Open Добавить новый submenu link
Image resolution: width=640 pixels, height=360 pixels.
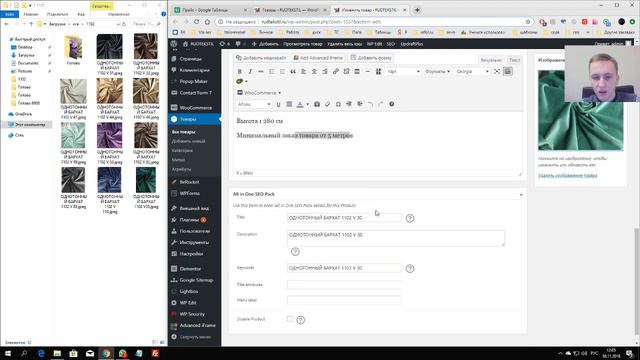(189, 141)
